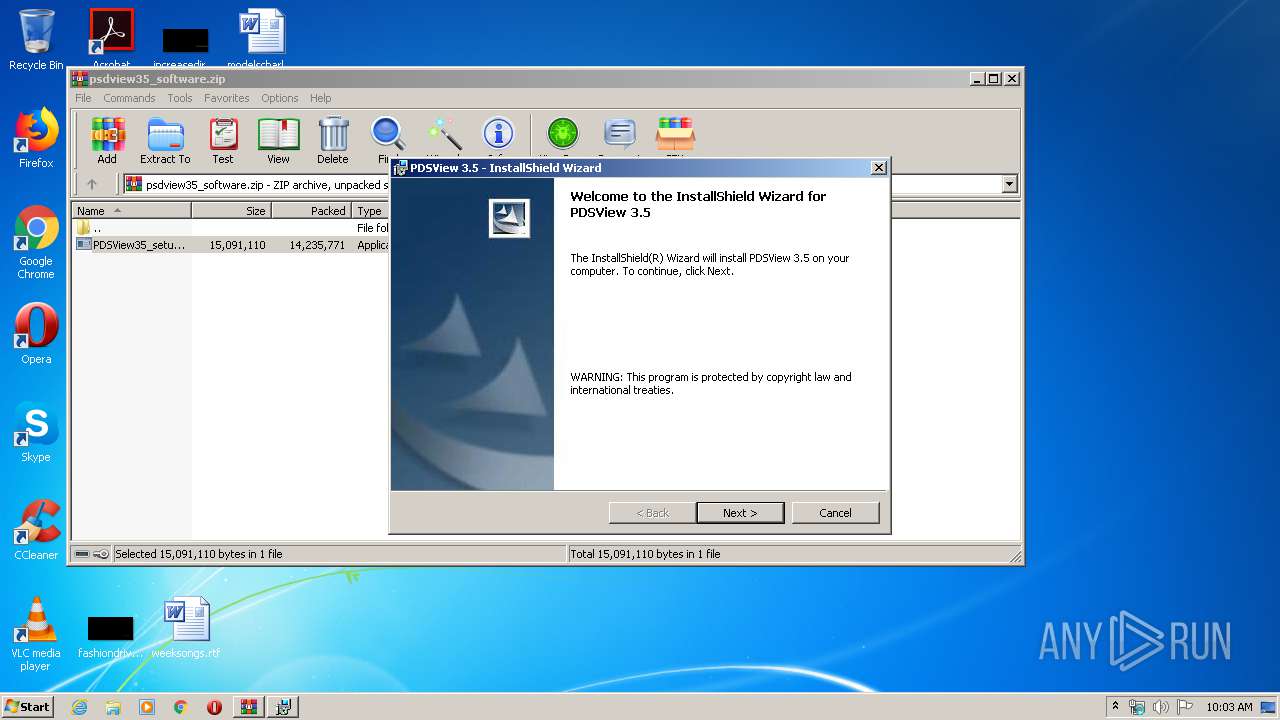Sort the file list by Packed column
Viewport: 1280px width, 720px height.
click(x=311, y=211)
